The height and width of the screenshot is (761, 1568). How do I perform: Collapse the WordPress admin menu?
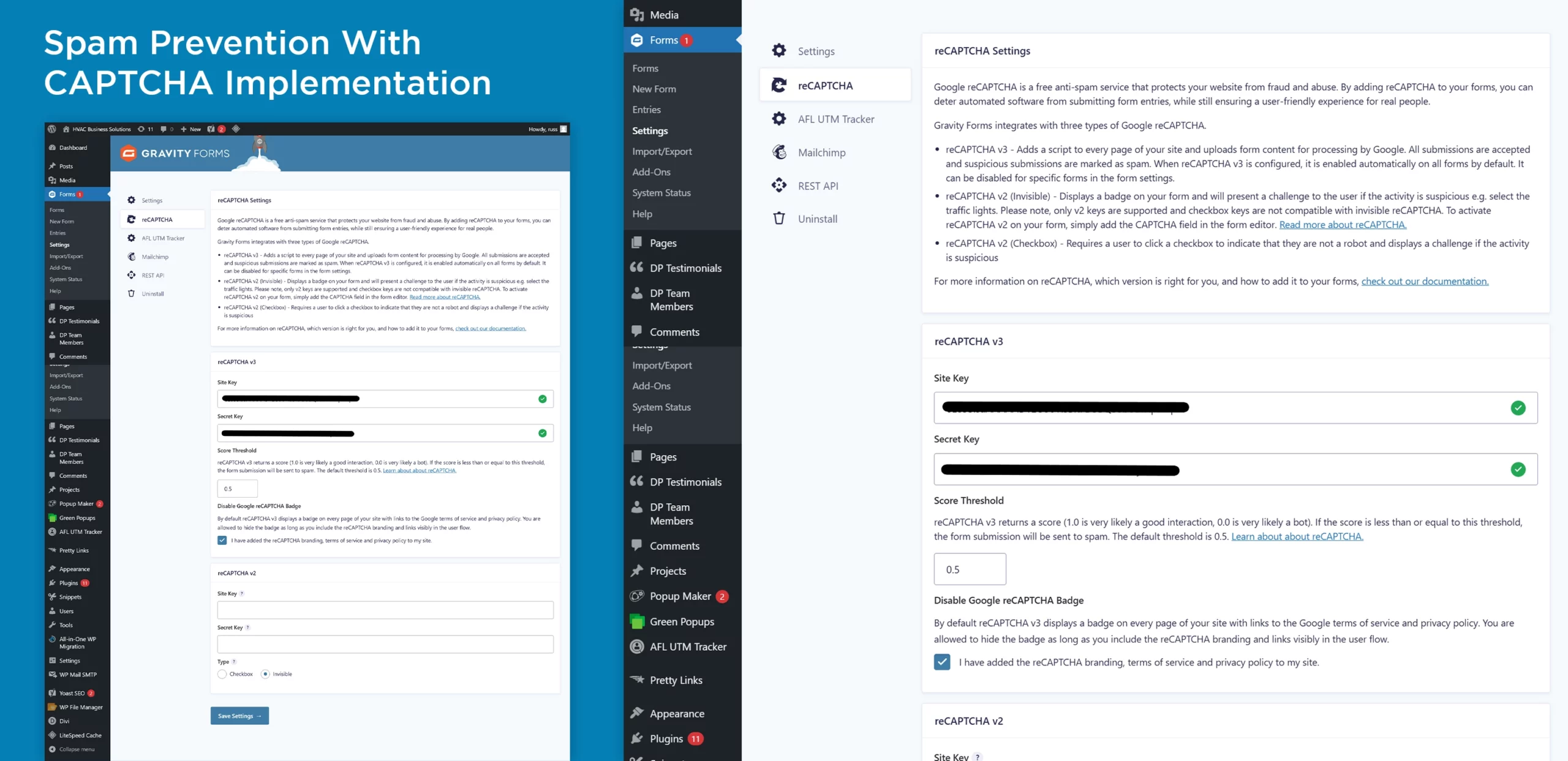point(77,749)
